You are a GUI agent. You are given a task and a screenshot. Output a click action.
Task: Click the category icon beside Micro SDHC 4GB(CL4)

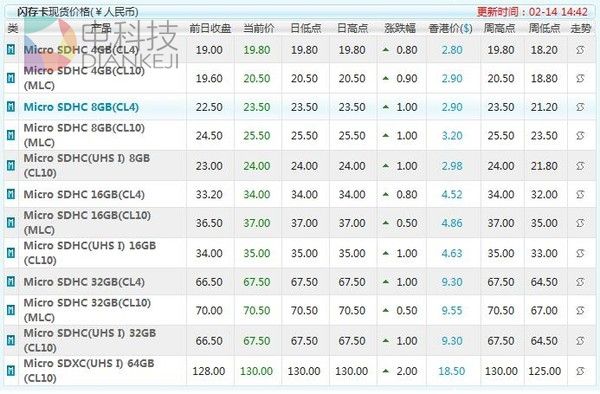click(11, 49)
